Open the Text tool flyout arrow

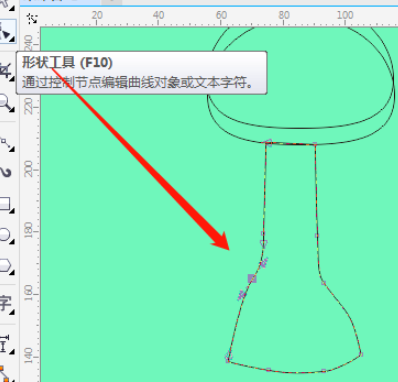pyautogui.click(x=13, y=312)
